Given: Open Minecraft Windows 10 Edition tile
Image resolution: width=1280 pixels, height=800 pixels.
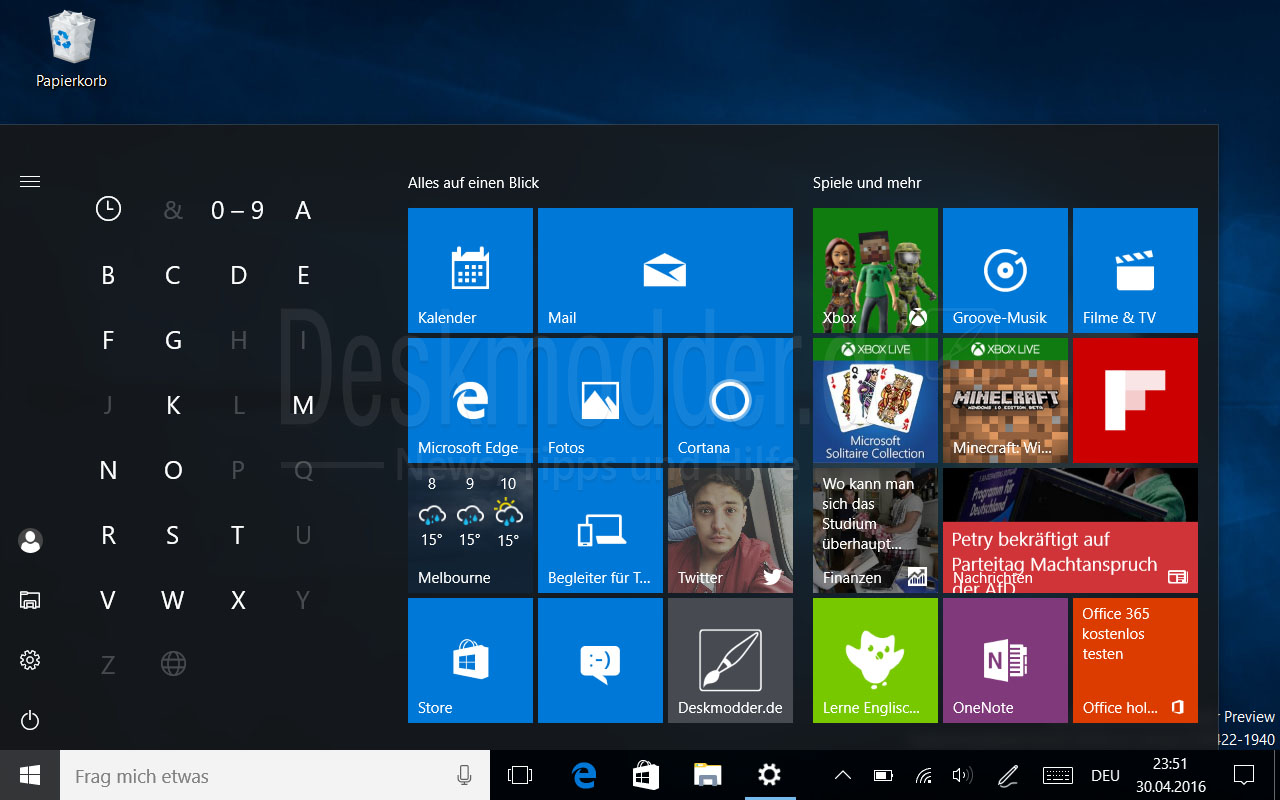Looking at the screenshot, I should [1005, 400].
